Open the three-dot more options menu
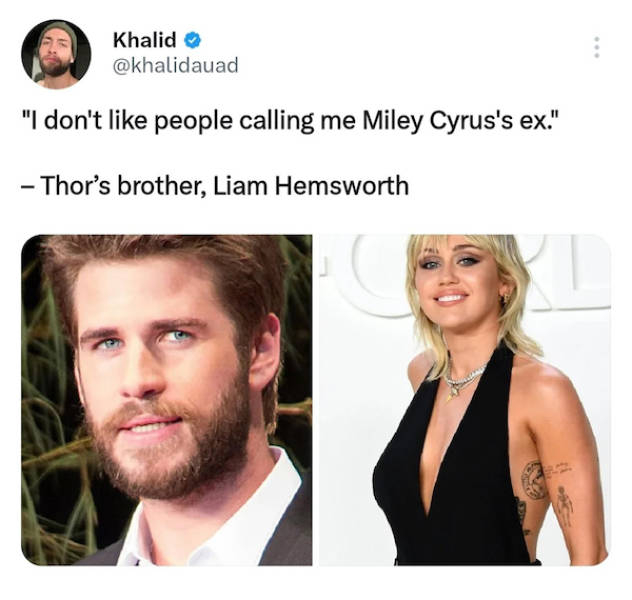632x600 pixels. [x=597, y=48]
